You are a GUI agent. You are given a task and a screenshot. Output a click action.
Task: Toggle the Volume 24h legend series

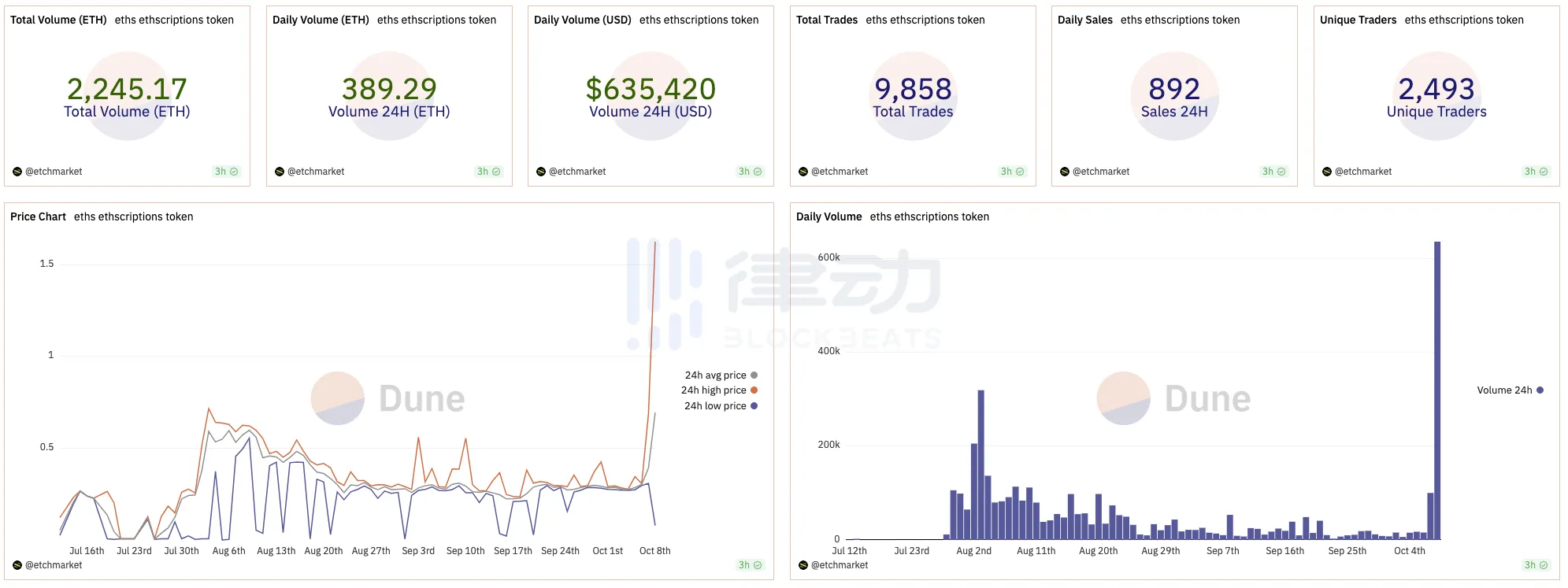click(1504, 390)
